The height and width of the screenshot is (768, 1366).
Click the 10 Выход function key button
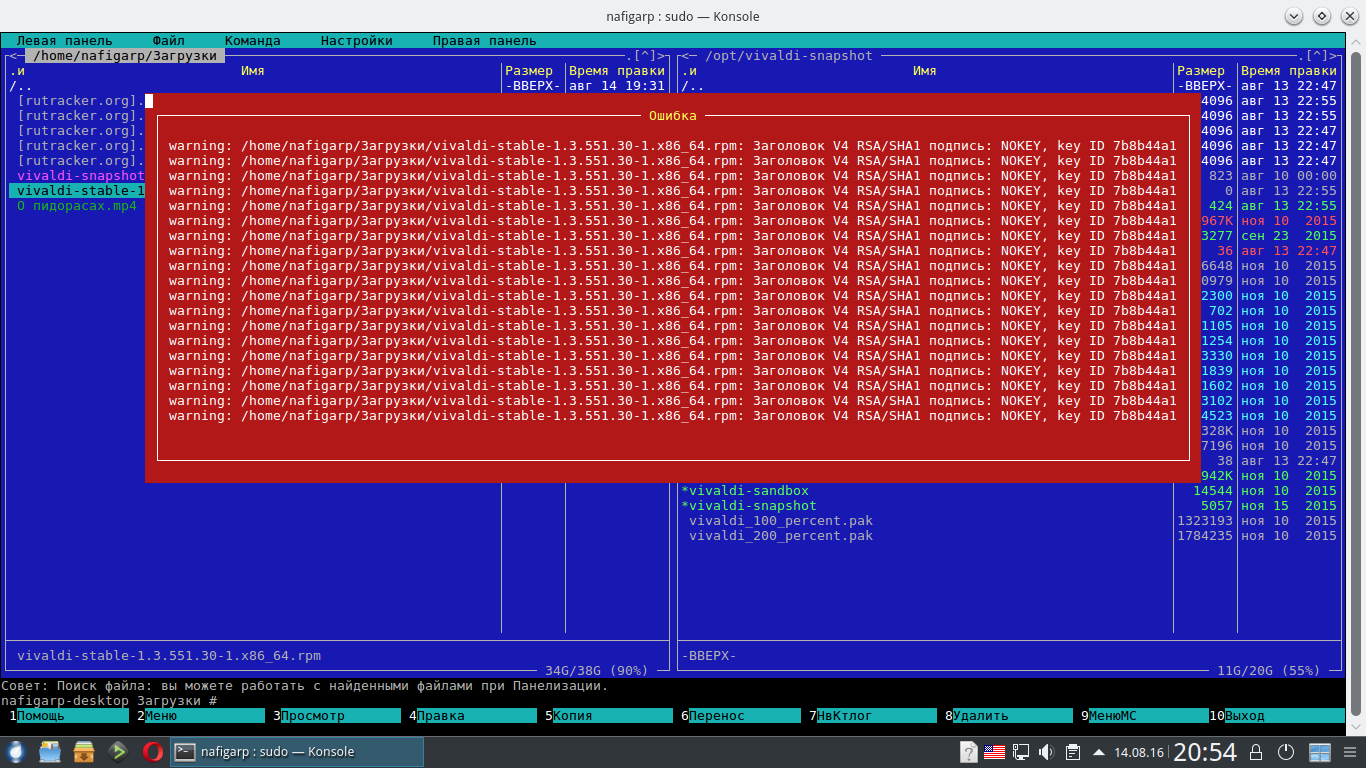click(x=1277, y=716)
